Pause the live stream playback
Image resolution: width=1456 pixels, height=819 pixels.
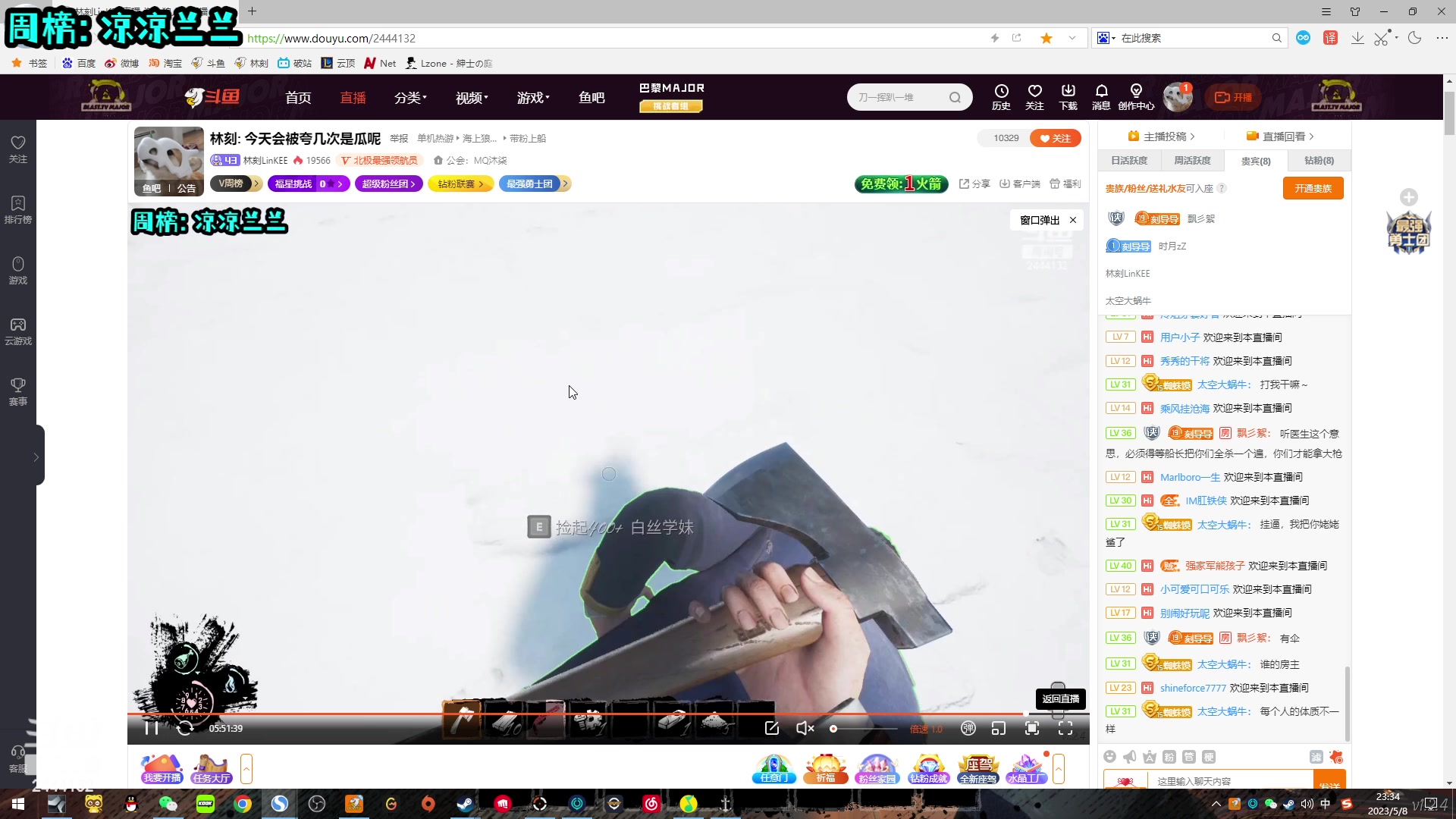[x=151, y=728]
